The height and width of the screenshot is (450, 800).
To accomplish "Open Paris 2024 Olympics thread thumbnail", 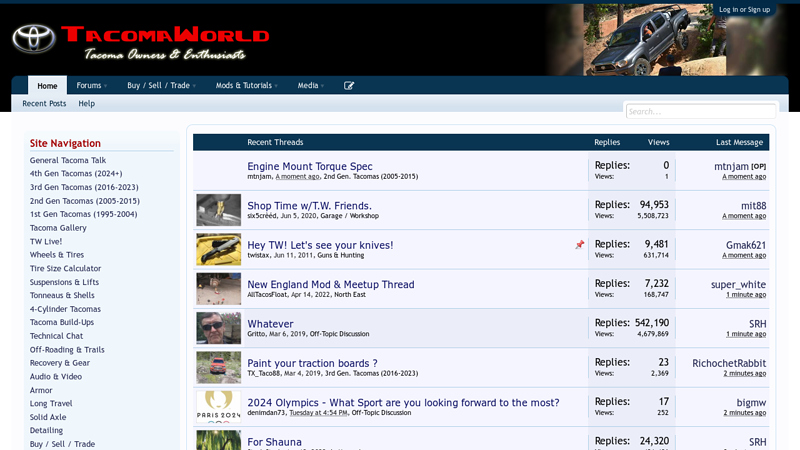I will (x=218, y=407).
